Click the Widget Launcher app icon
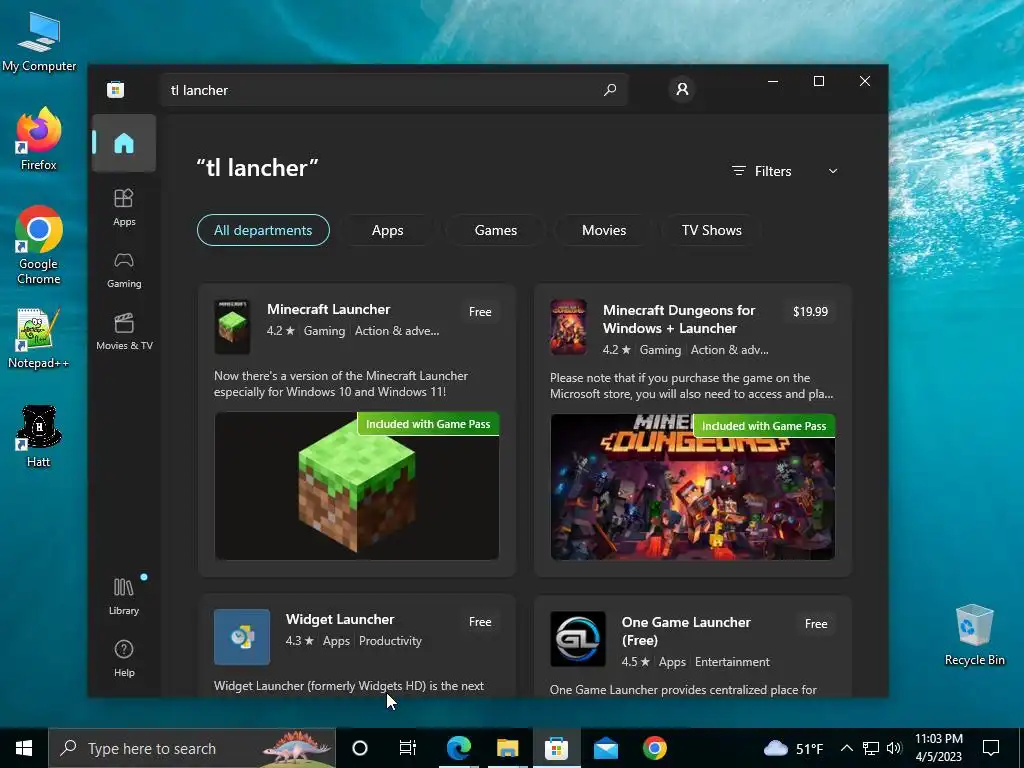 coord(242,637)
